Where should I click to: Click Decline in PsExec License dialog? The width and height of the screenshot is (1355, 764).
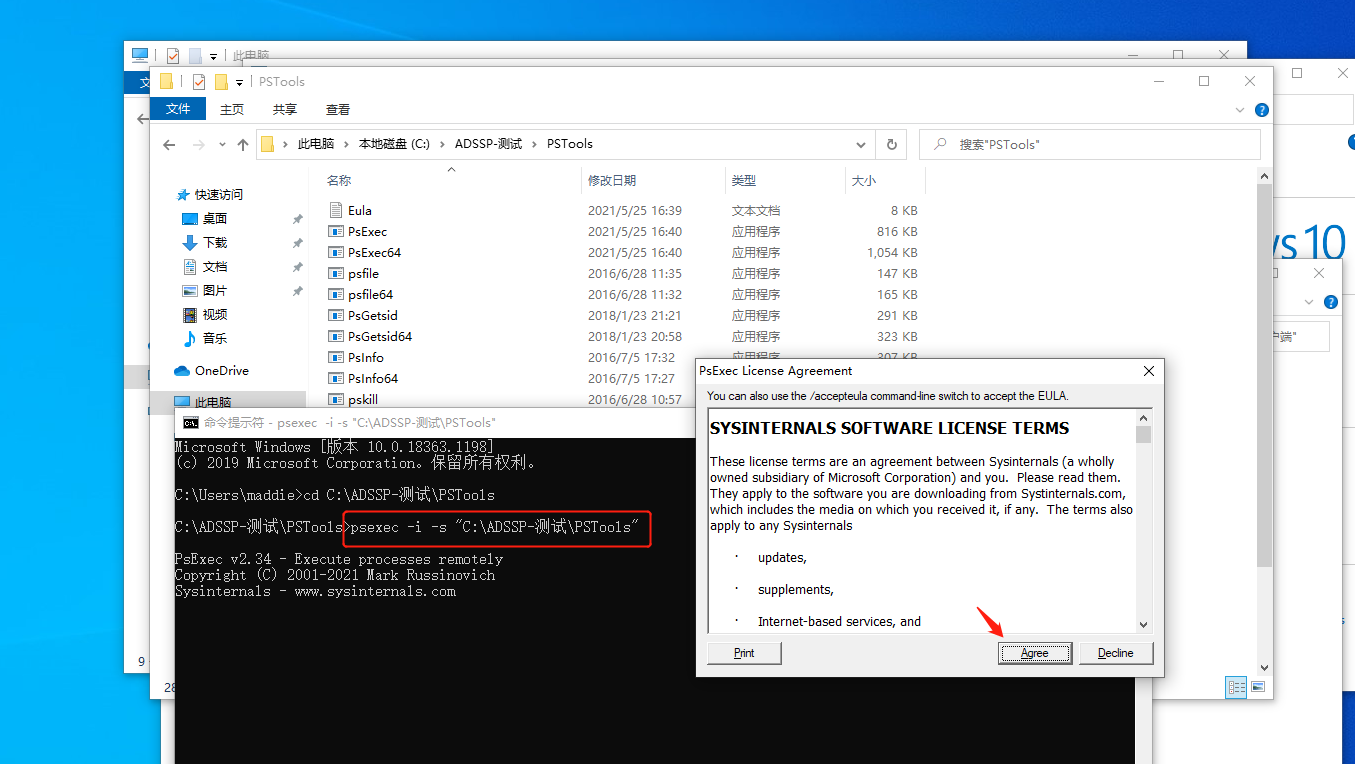1116,653
